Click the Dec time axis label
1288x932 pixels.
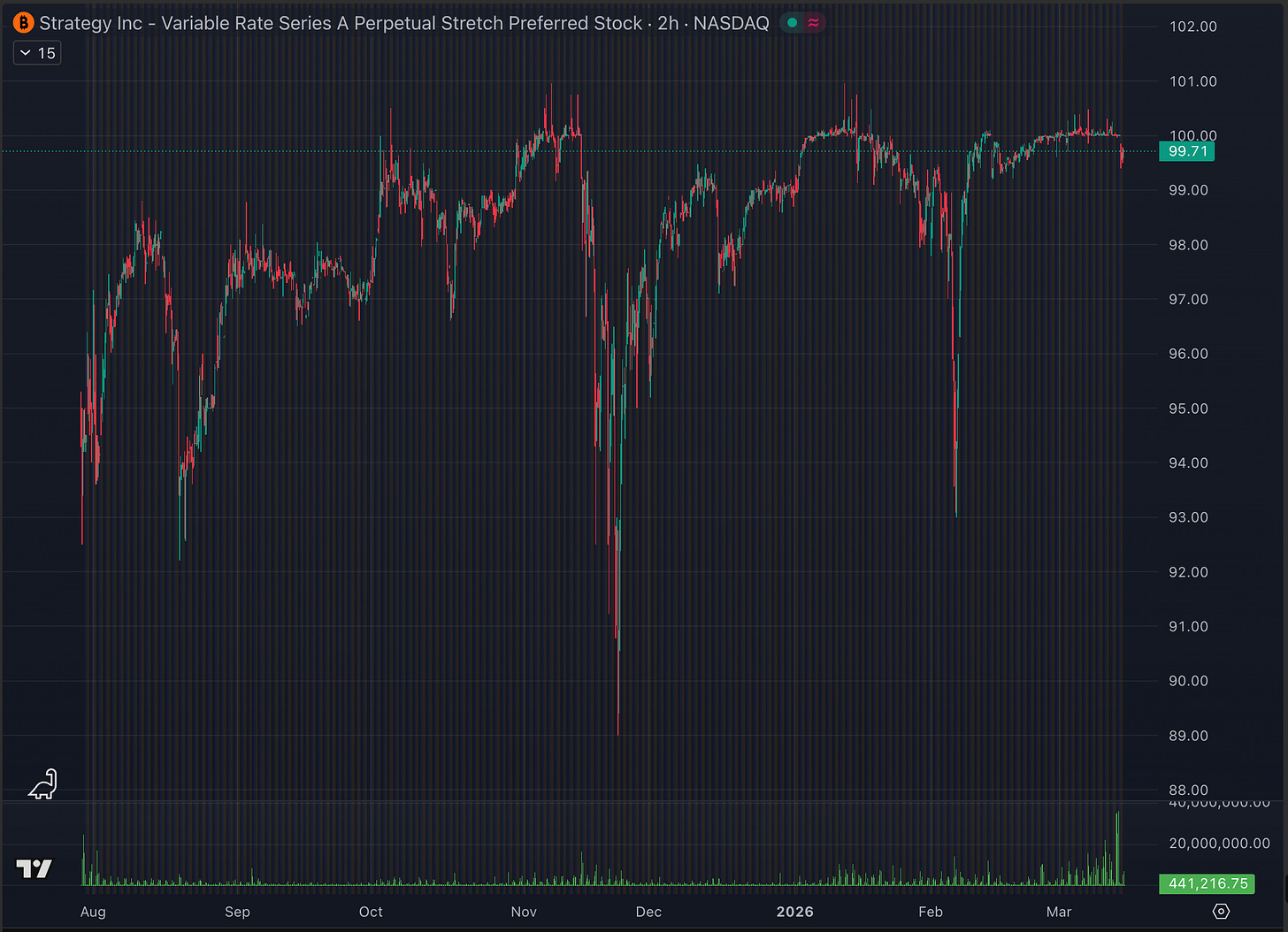(648, 912)
